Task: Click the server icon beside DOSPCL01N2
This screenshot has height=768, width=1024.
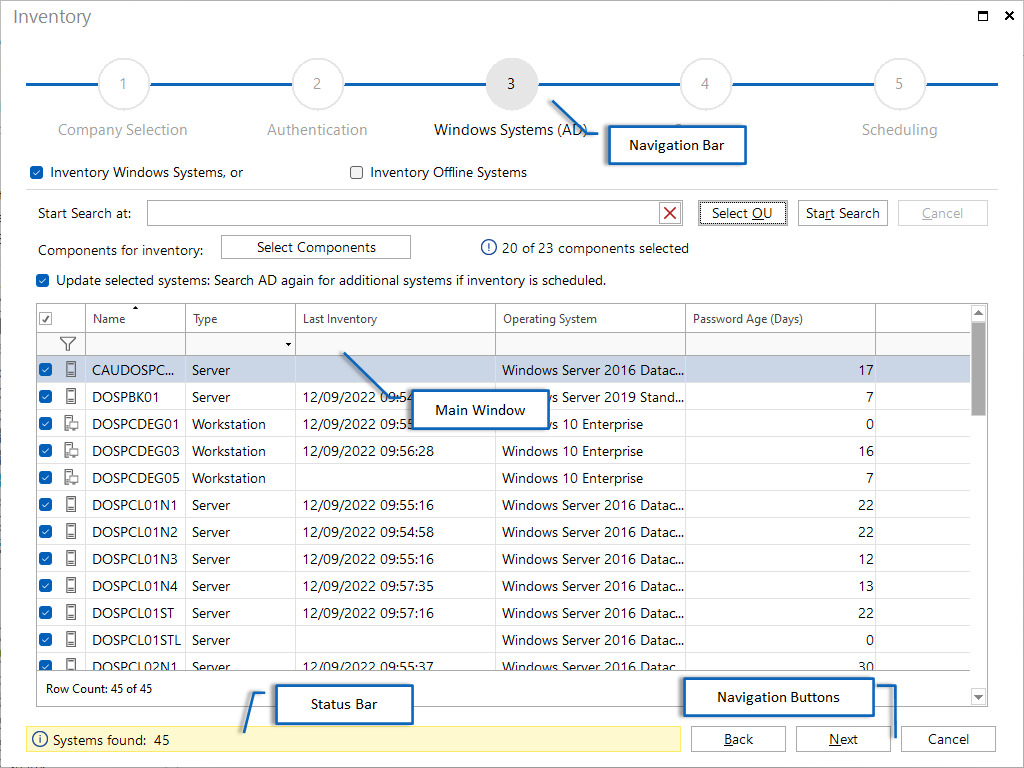Action: click(71, 532)
